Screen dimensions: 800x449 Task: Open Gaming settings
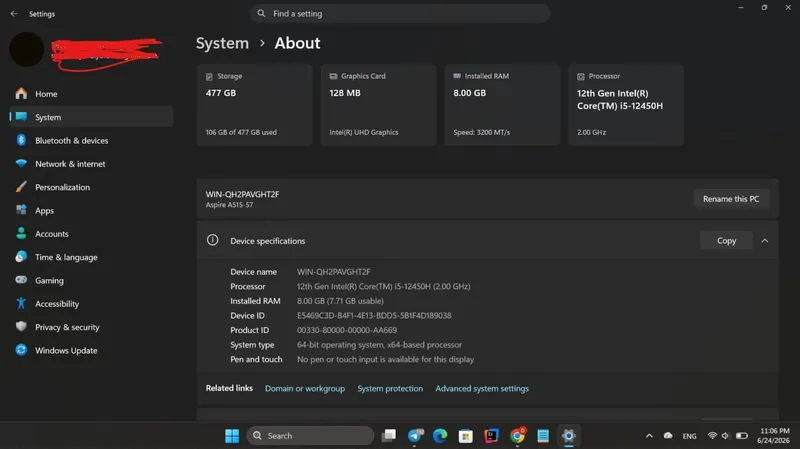[91, 280]
